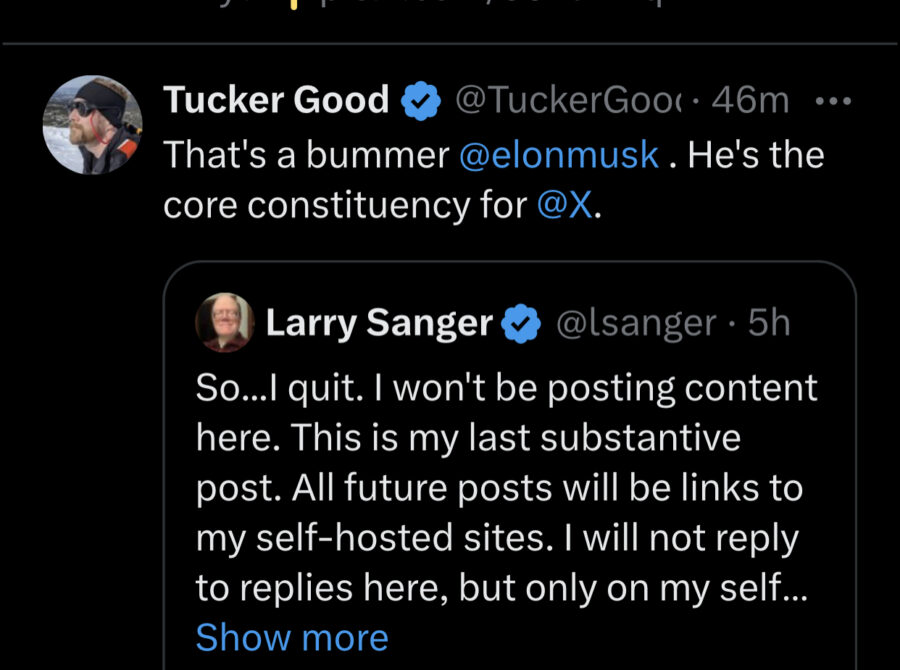Click the "core constituency for" text line

pos(344,205)
